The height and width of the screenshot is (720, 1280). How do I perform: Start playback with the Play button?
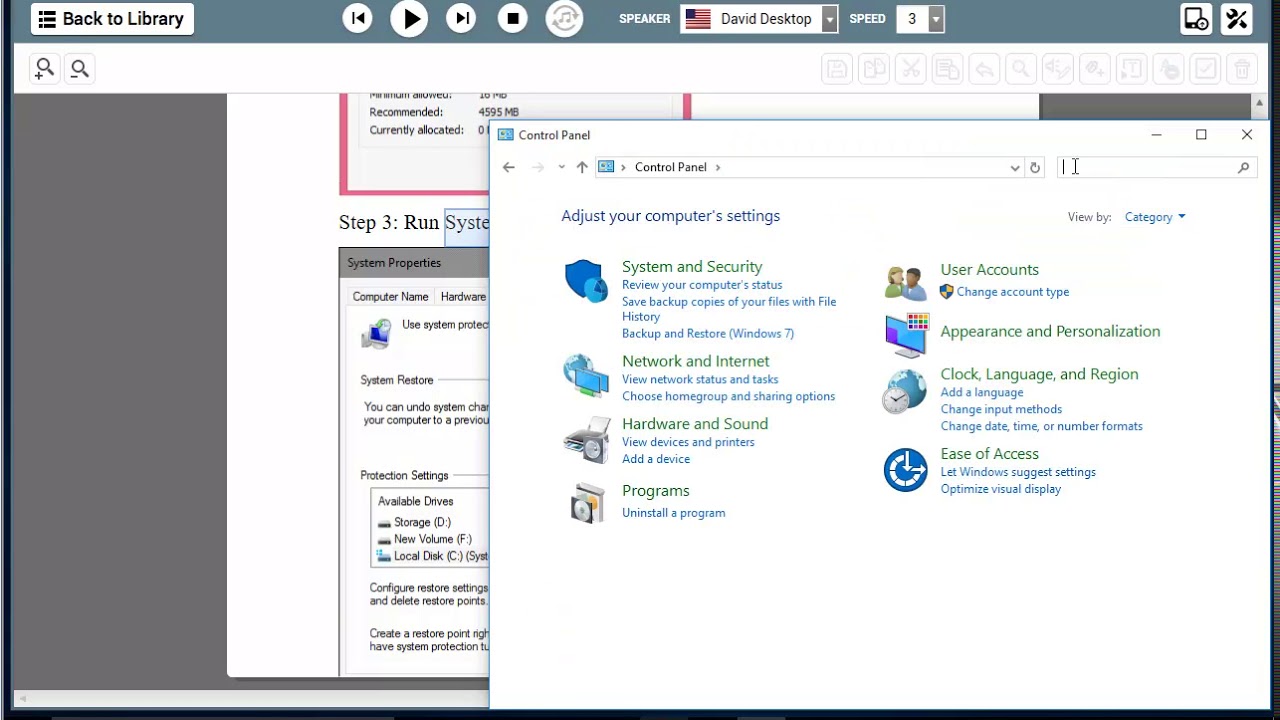click(x=409, y=18)
